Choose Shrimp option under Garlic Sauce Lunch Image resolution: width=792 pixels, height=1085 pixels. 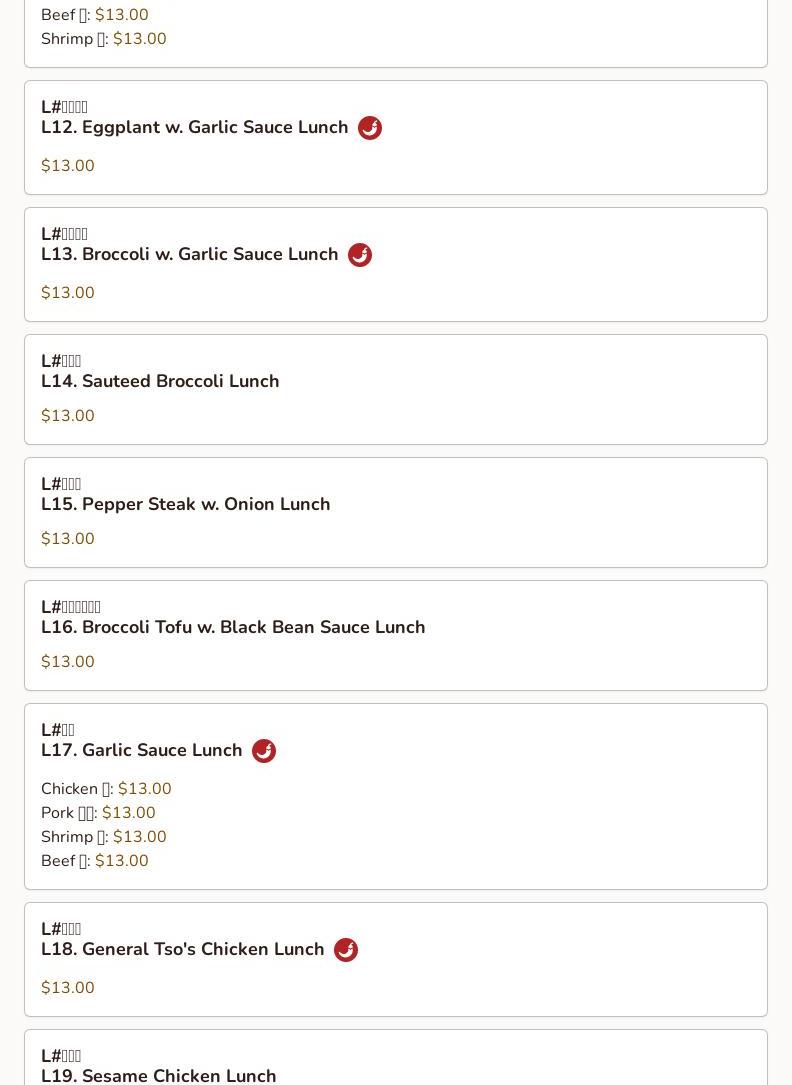click(104, 837)
